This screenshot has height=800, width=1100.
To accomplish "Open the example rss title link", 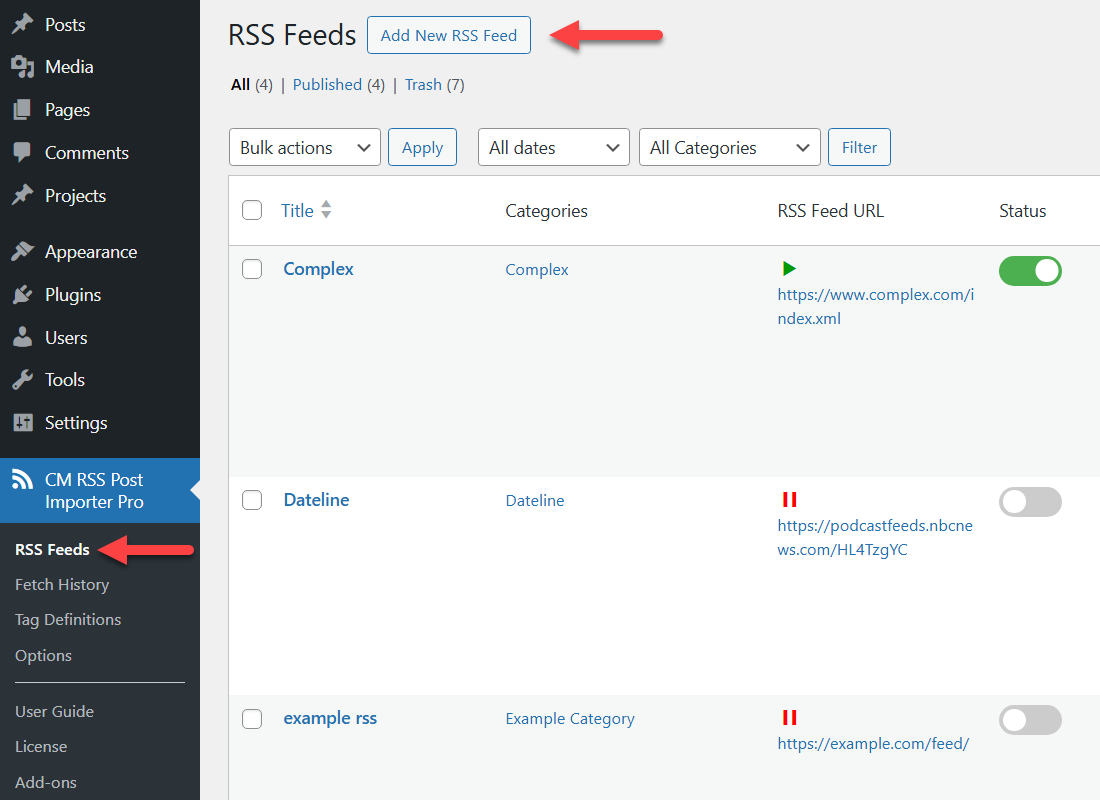I will click(x=330, y=718).
